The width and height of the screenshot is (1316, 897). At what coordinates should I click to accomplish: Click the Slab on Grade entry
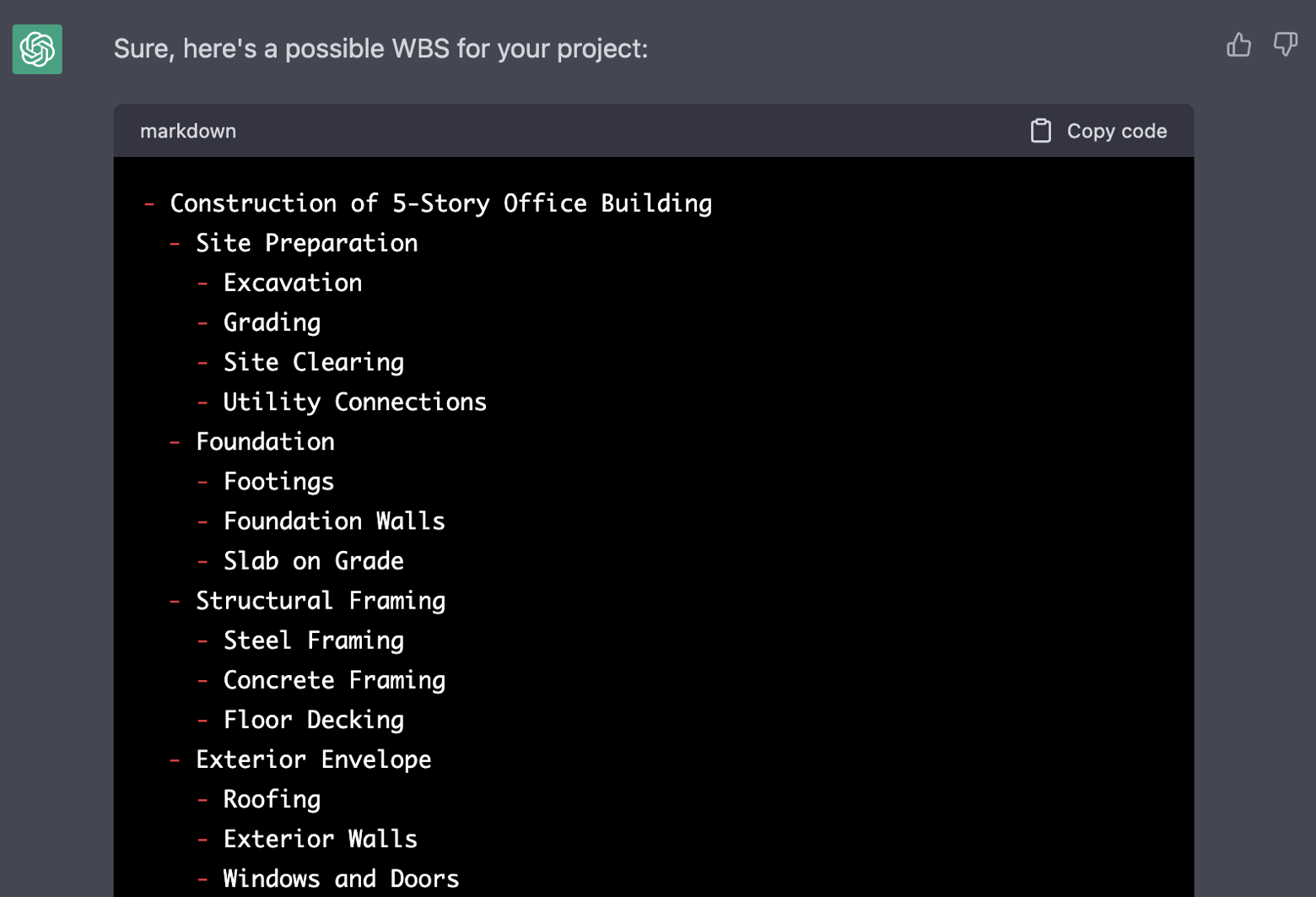313,560
